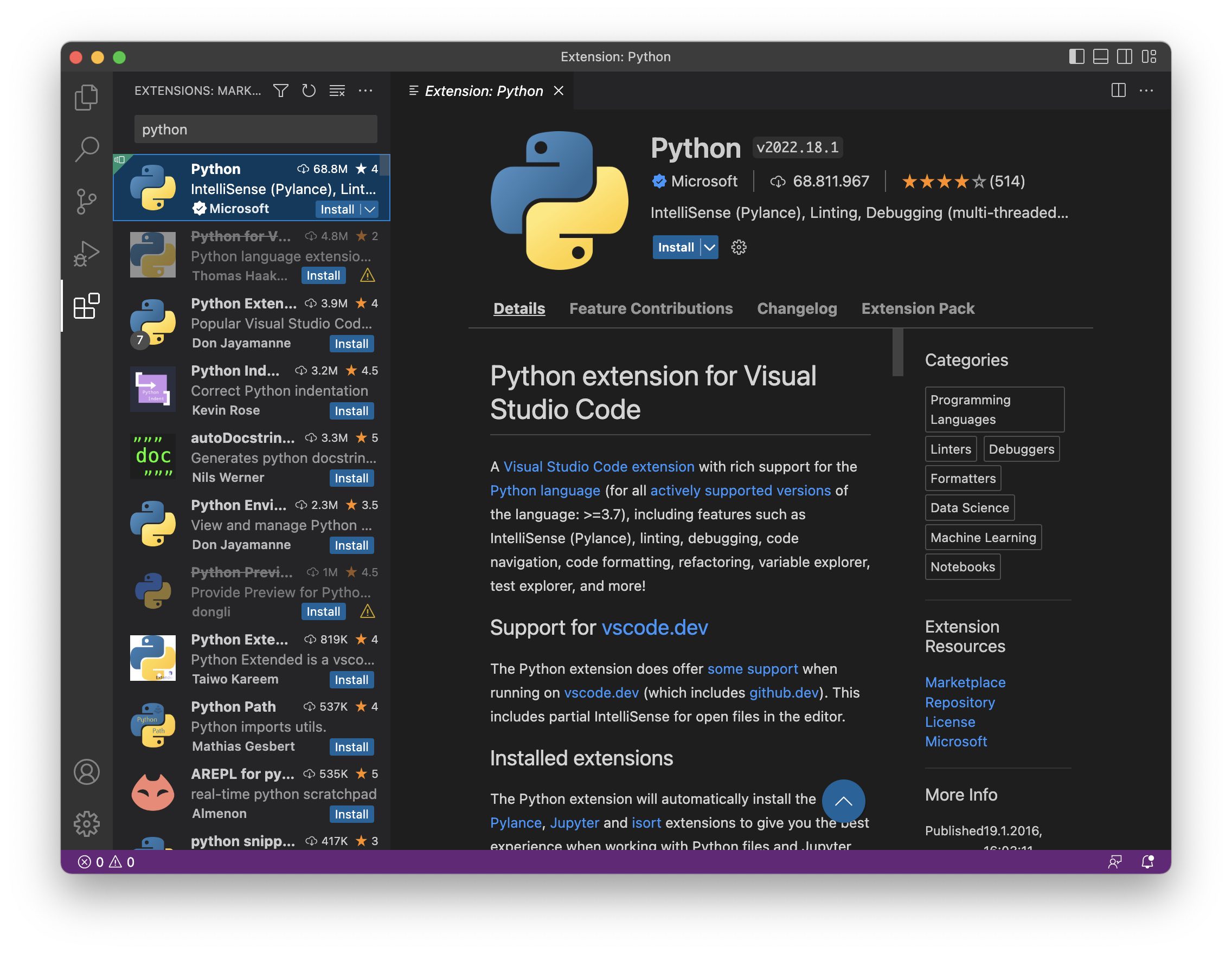Refresh the extensions list

tap(309, 90)
